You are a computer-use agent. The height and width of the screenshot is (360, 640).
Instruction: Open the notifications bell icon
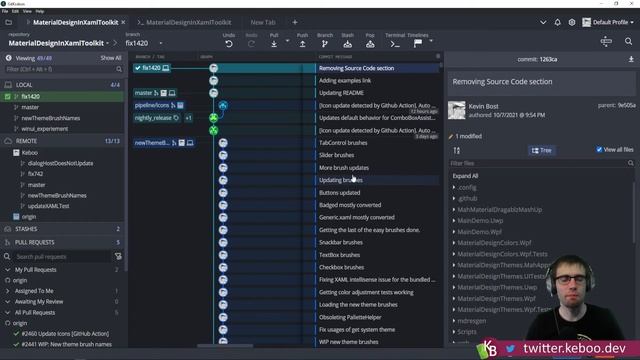[558, 22]
